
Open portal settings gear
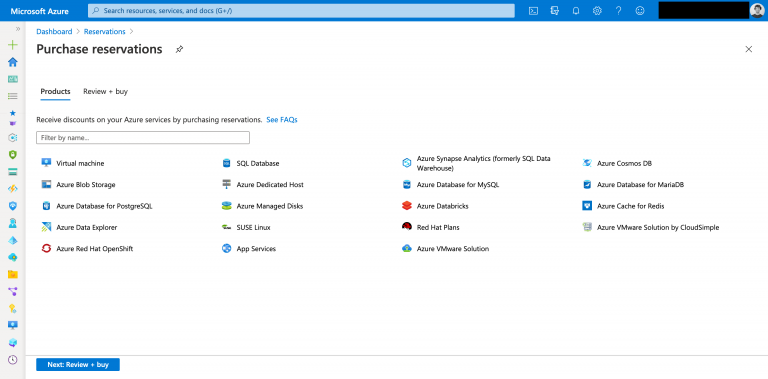pyautogui.click(x=597, y=11)
